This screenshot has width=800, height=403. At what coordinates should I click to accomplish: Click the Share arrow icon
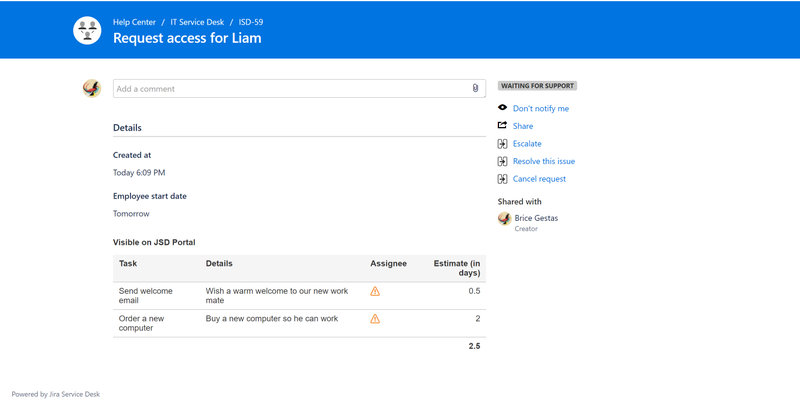point(503,126)
